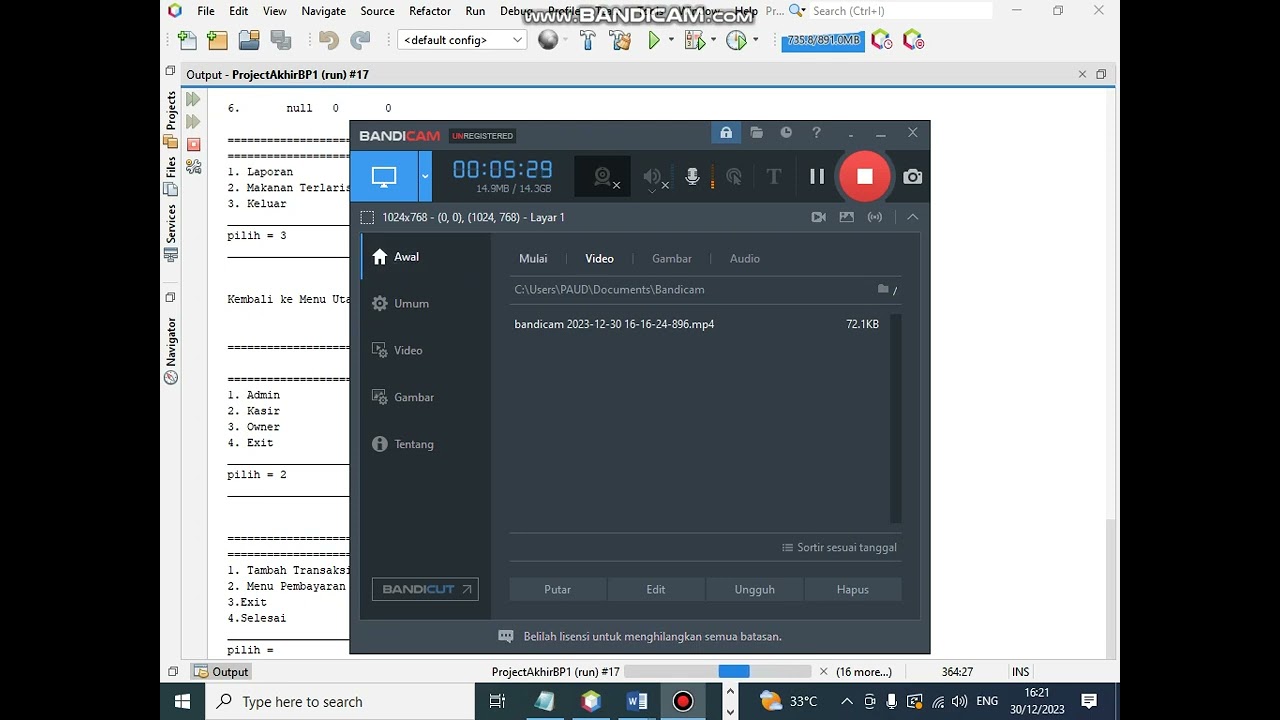Click the Hapus button in Bandicam
1280x720 pixels.
click(853, 590)
